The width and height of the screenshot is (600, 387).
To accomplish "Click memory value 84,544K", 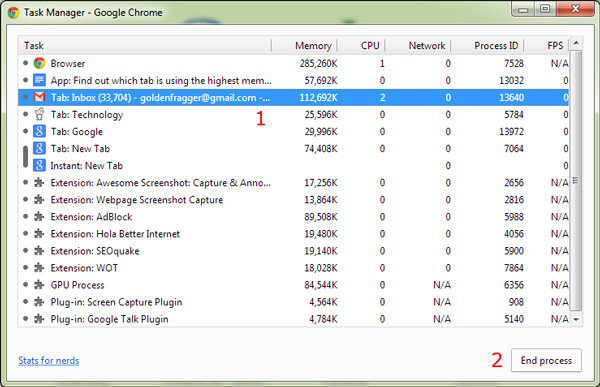I will (321, 285).
